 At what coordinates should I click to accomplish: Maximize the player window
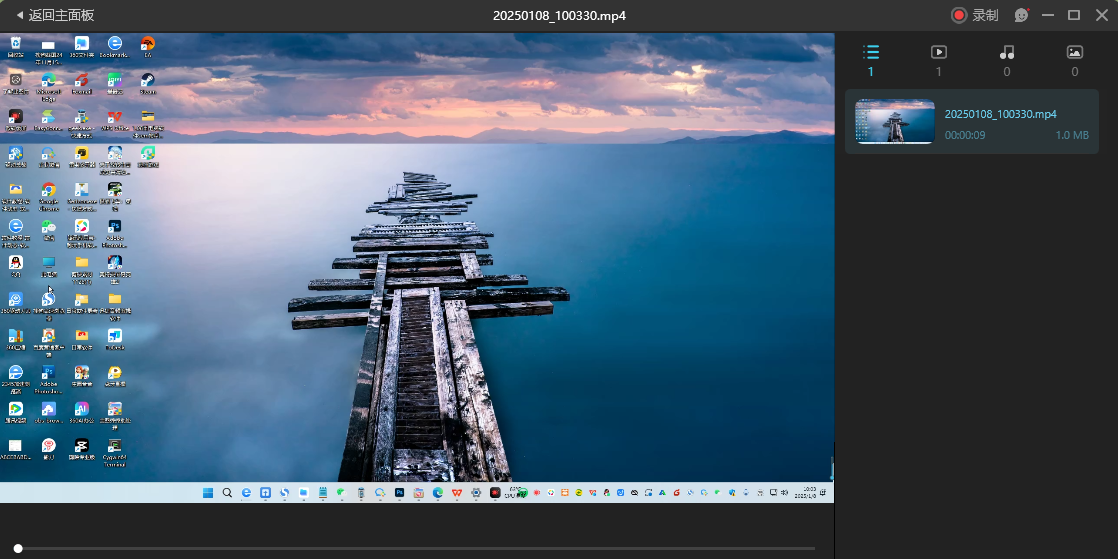coord(1074,15)
